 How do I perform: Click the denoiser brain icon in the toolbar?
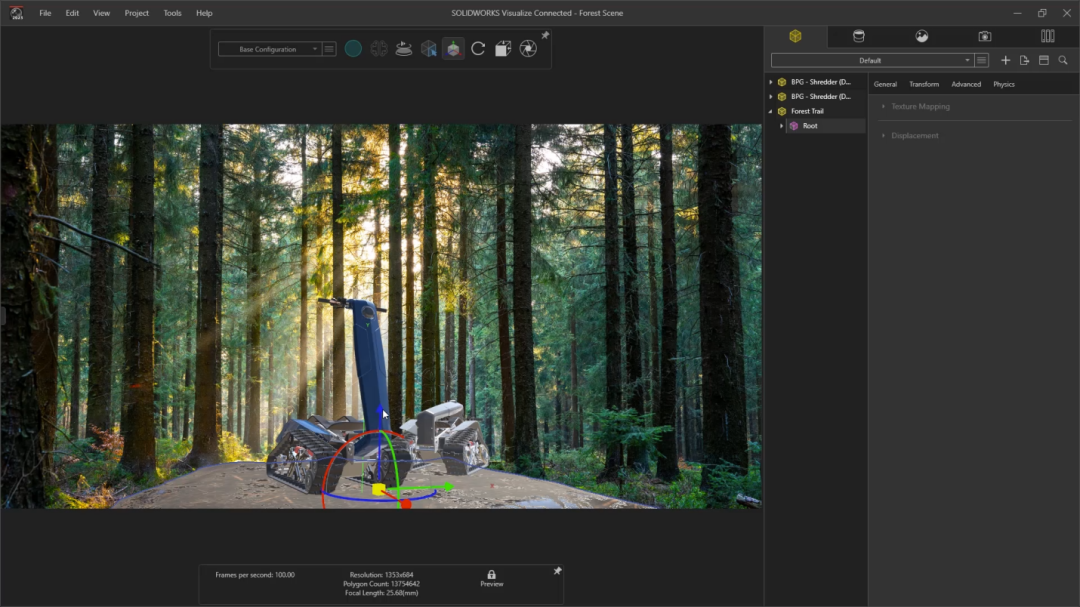pyautogui.click(x=379, y=48)
